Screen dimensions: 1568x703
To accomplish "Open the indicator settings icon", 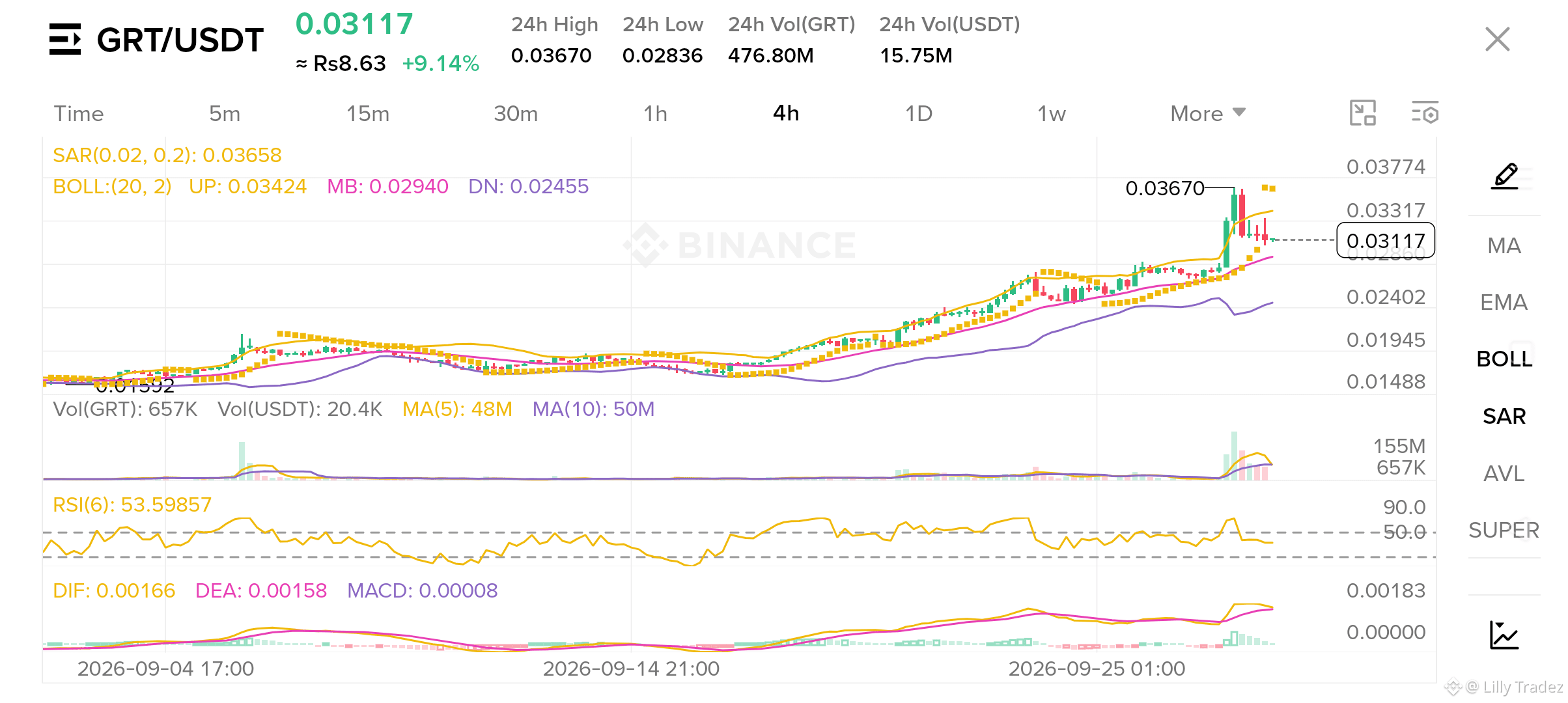I will pos(1425,113).
